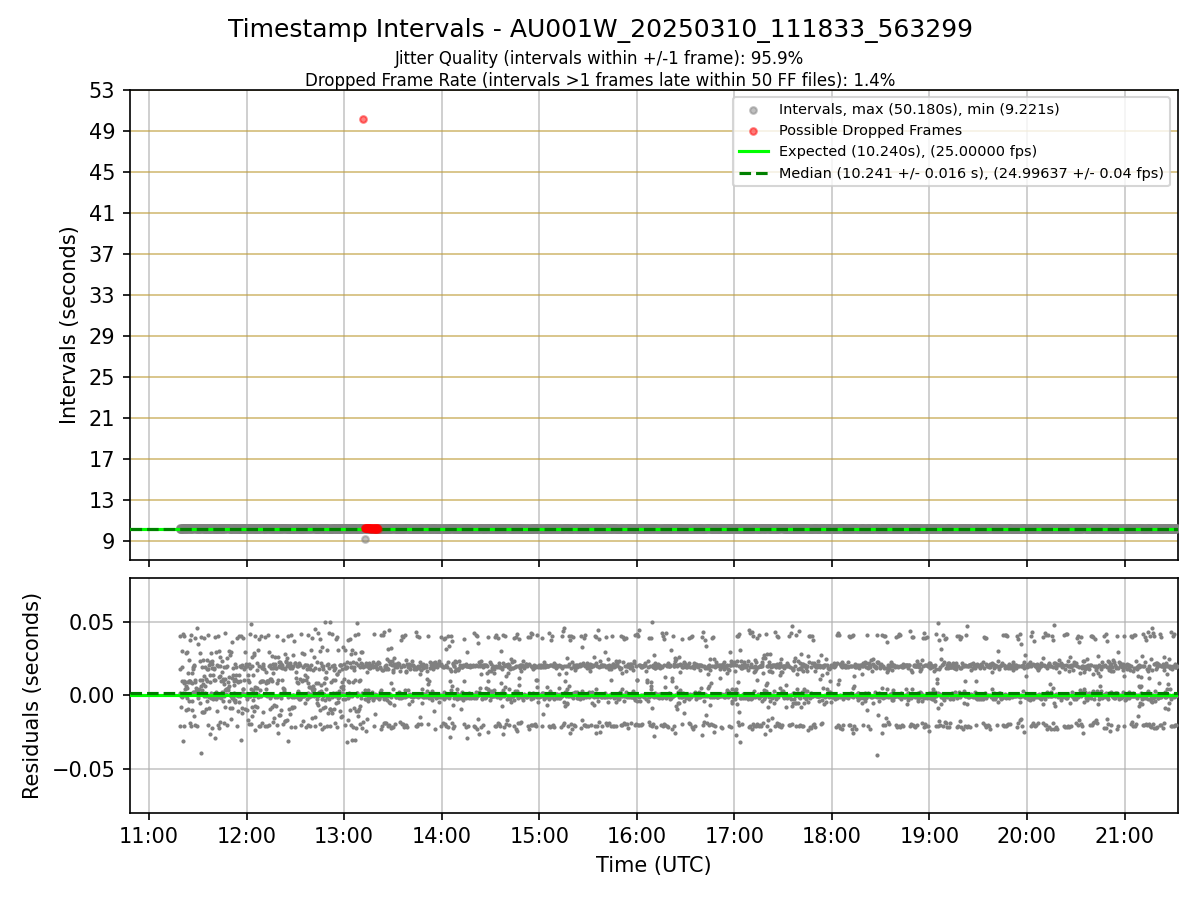The height and width of the screenshot is (900, 1200).
Task: Click legend entry "Possible Dropped Frames"
Action: coord(870,130)
